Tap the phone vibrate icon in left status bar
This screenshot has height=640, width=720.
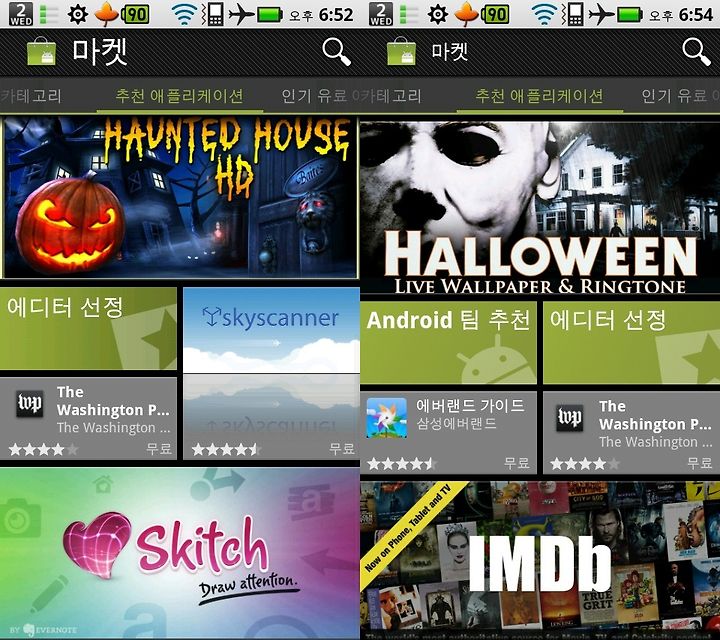pyautogui.click(x=213, y=14)
